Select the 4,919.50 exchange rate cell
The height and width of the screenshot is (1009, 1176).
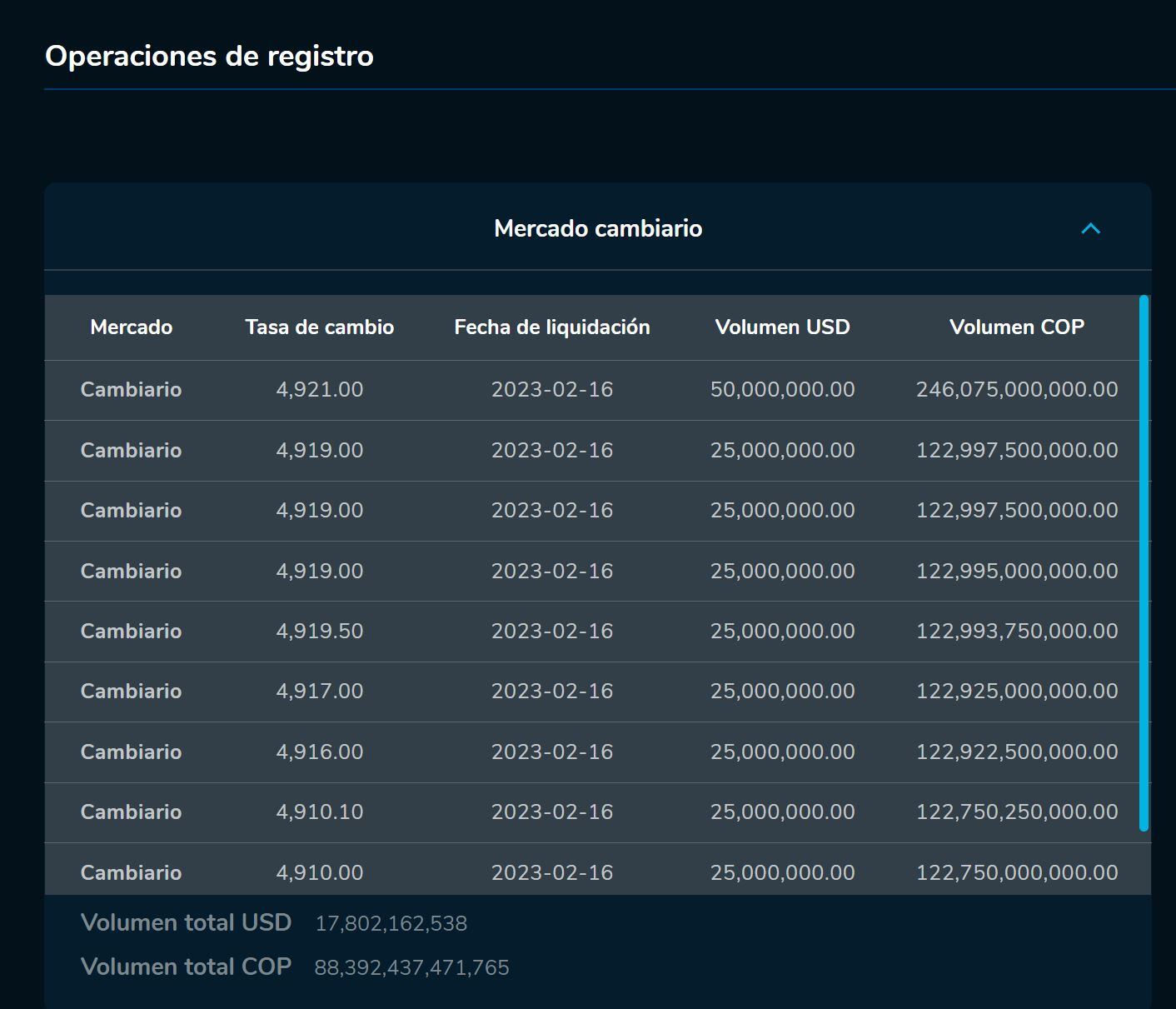319,632
